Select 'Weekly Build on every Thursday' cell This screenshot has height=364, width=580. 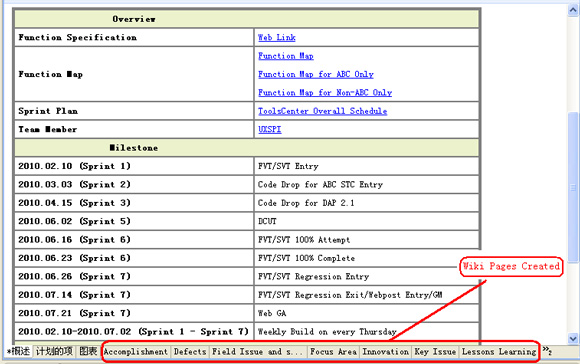pyautogui.click(x=367, y=331)
